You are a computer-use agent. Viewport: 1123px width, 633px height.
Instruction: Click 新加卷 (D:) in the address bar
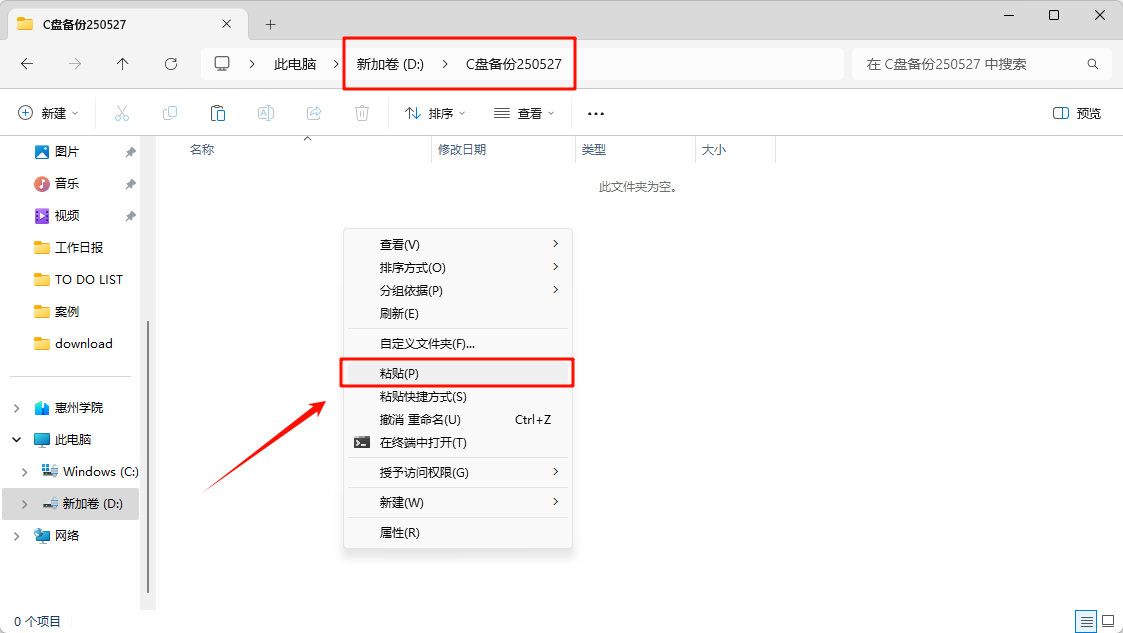390,64
